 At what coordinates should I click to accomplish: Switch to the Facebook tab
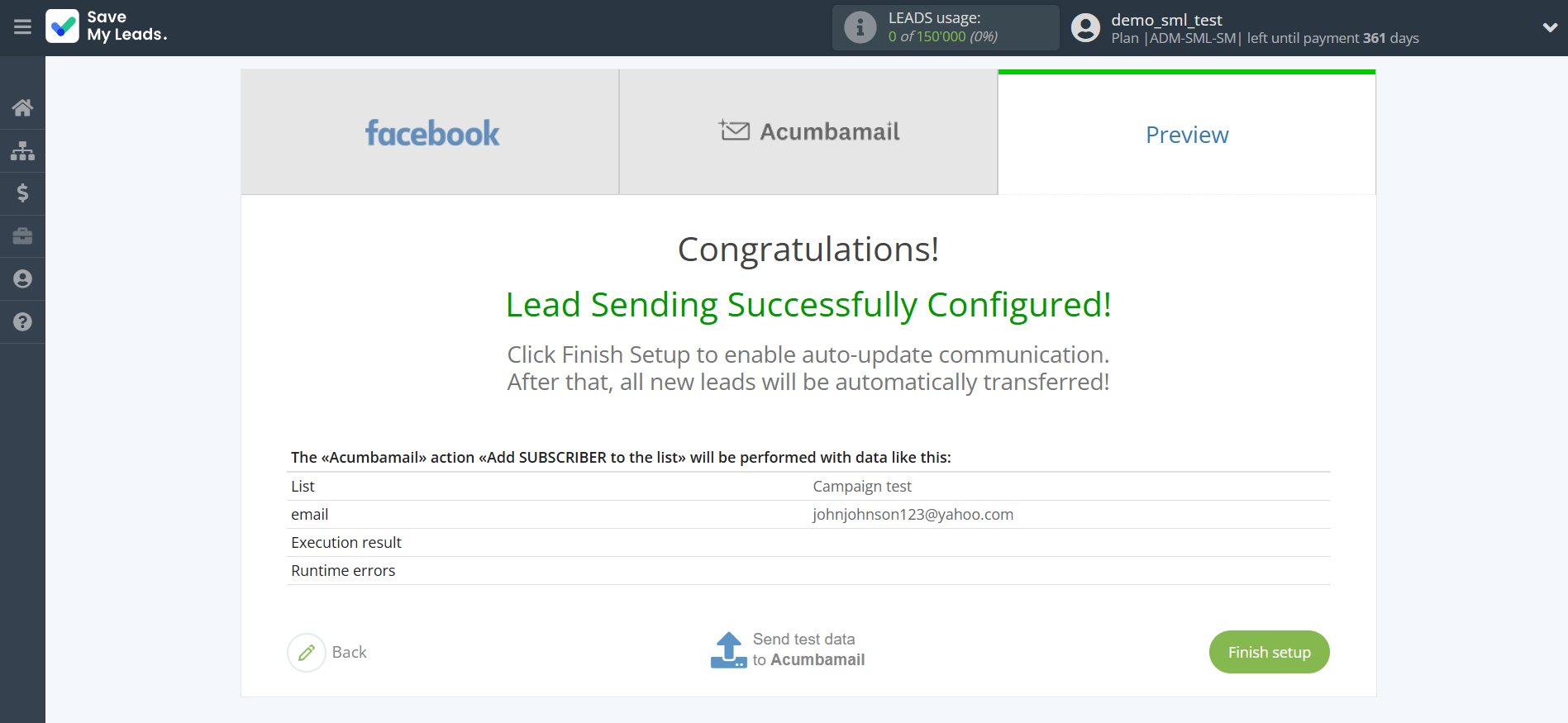coord(431,133)
